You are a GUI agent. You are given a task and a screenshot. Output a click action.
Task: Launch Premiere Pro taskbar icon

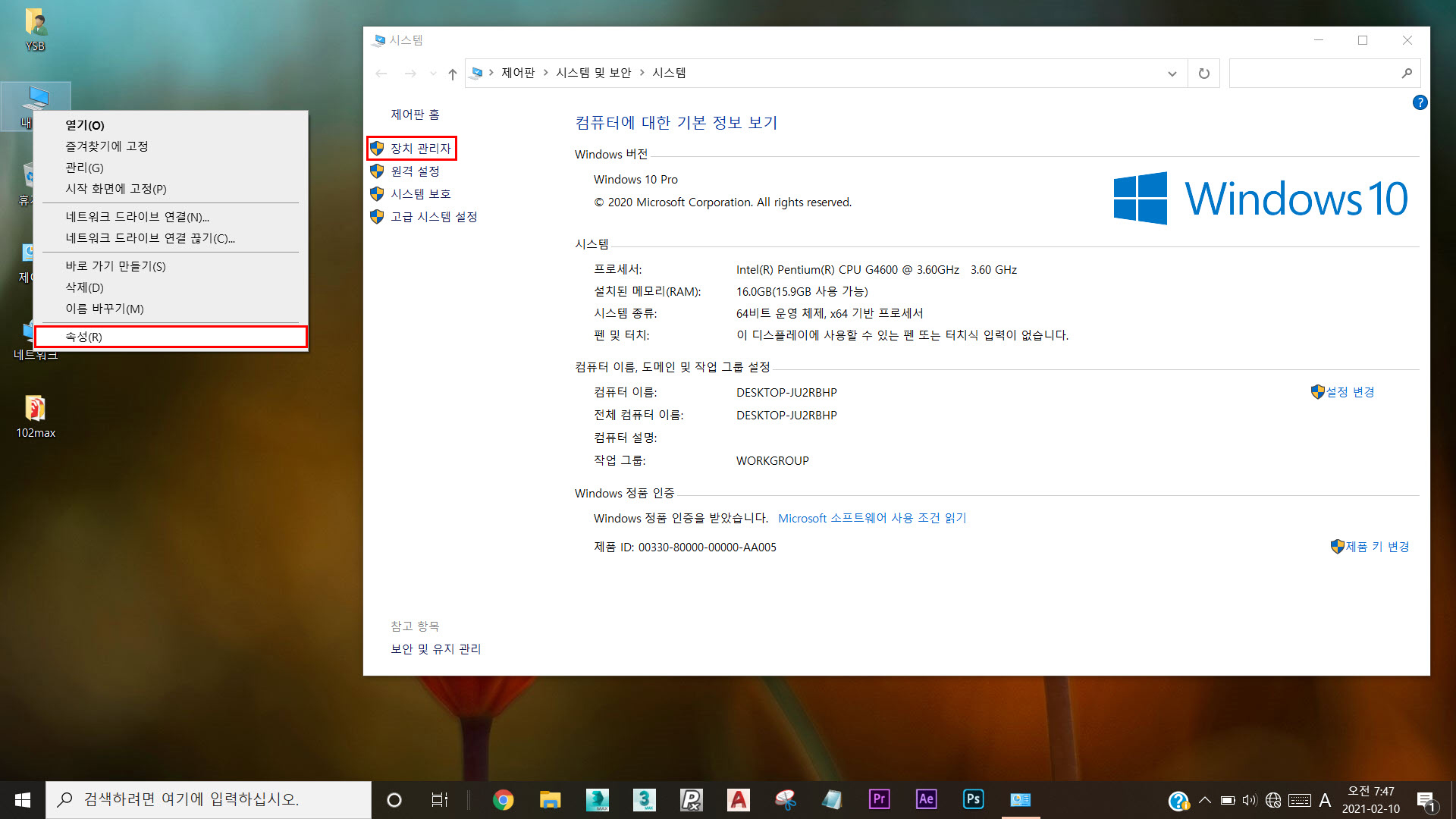pyautogui.click(x=879, y=799)
